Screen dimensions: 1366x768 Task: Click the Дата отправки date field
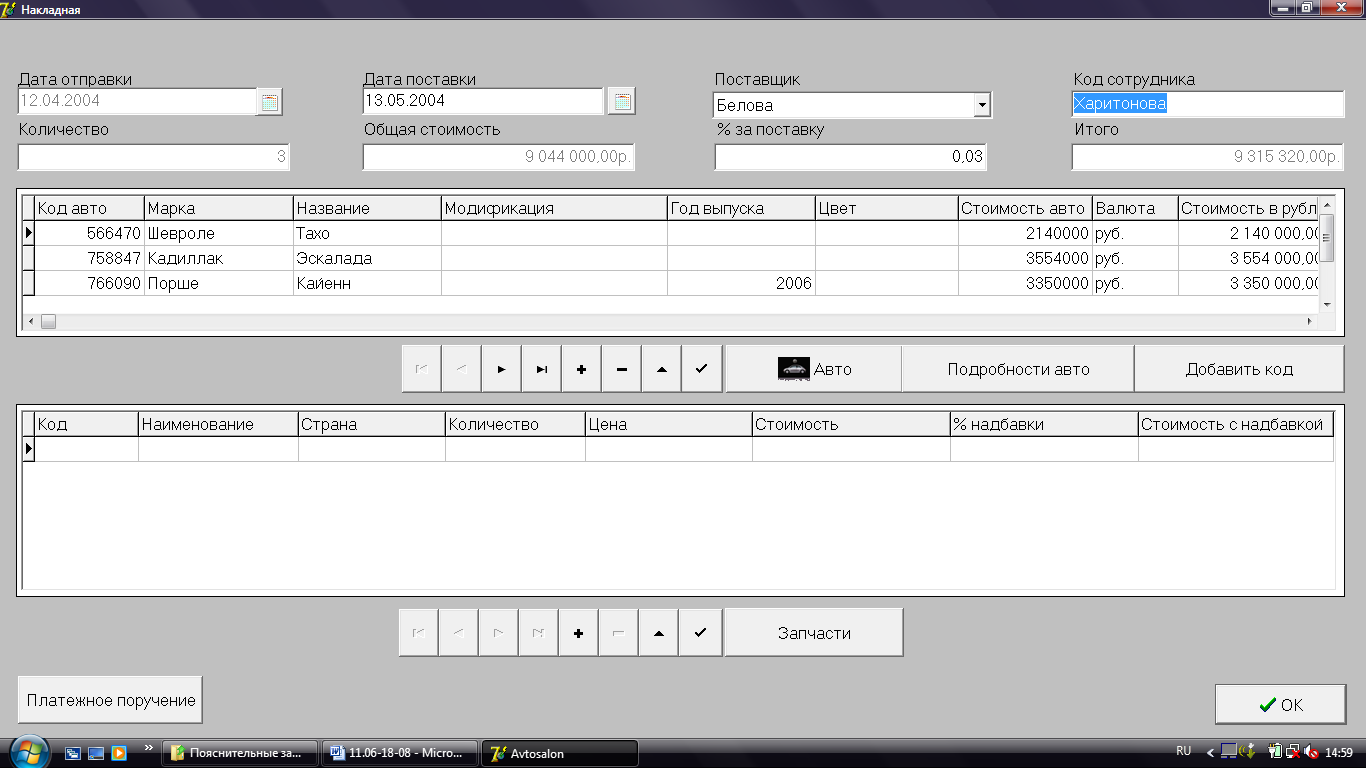[x=137, y=101]
